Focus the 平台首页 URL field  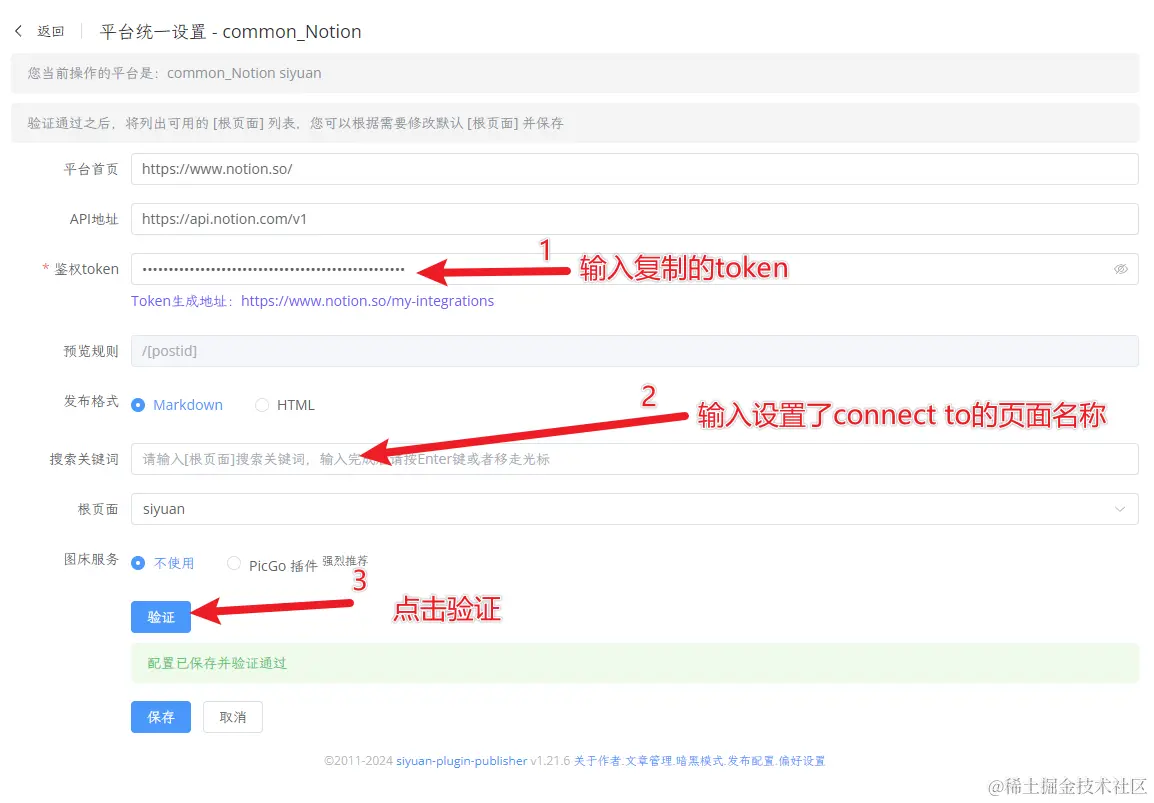tap(634, 169)
